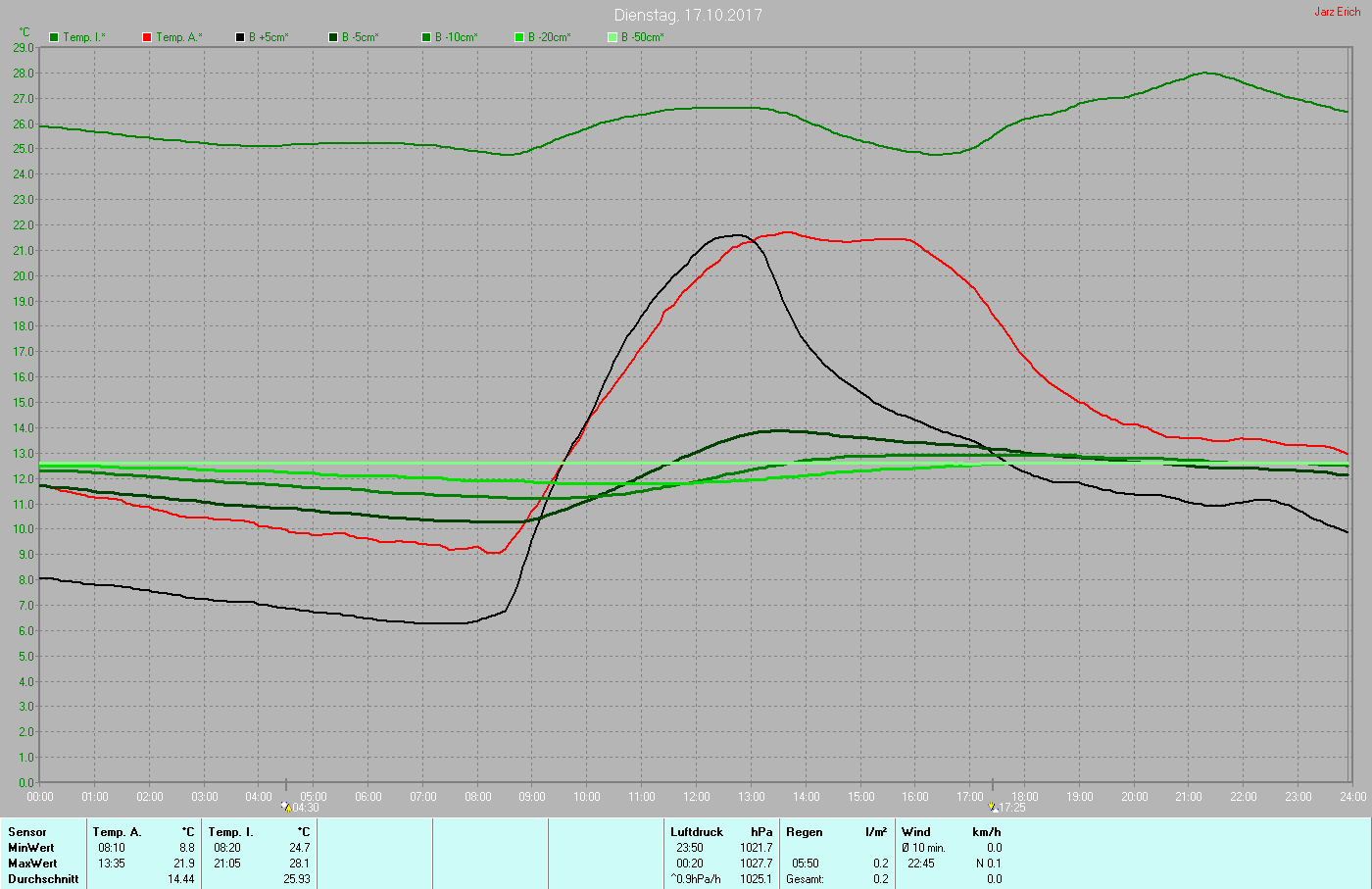This screenshot has height=889, width=1372.
Task: Click the '°C' axis unit label at top left
Action: tap(24, 32)
